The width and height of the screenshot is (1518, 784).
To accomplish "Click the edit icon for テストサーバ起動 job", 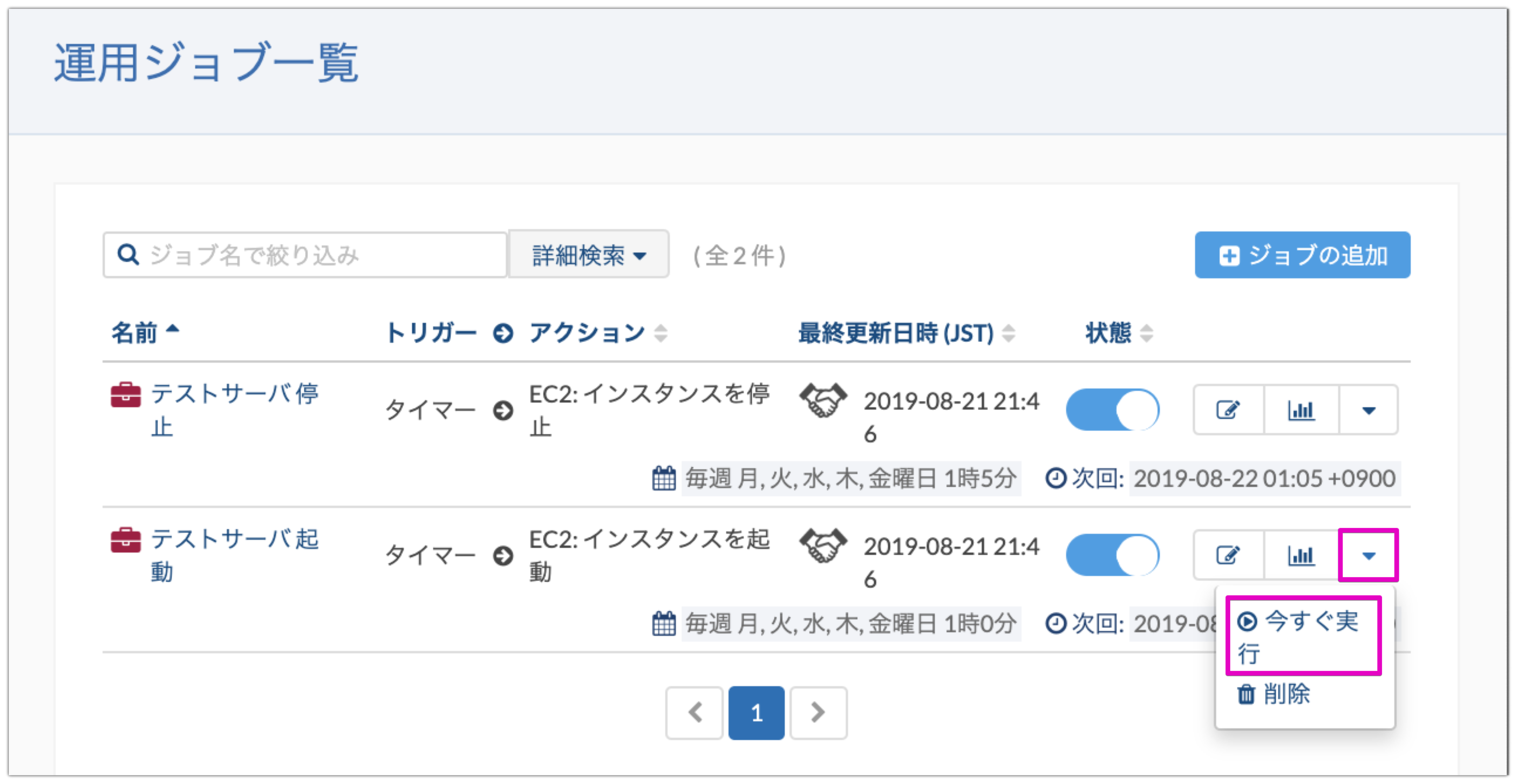I will point(1229,555).
